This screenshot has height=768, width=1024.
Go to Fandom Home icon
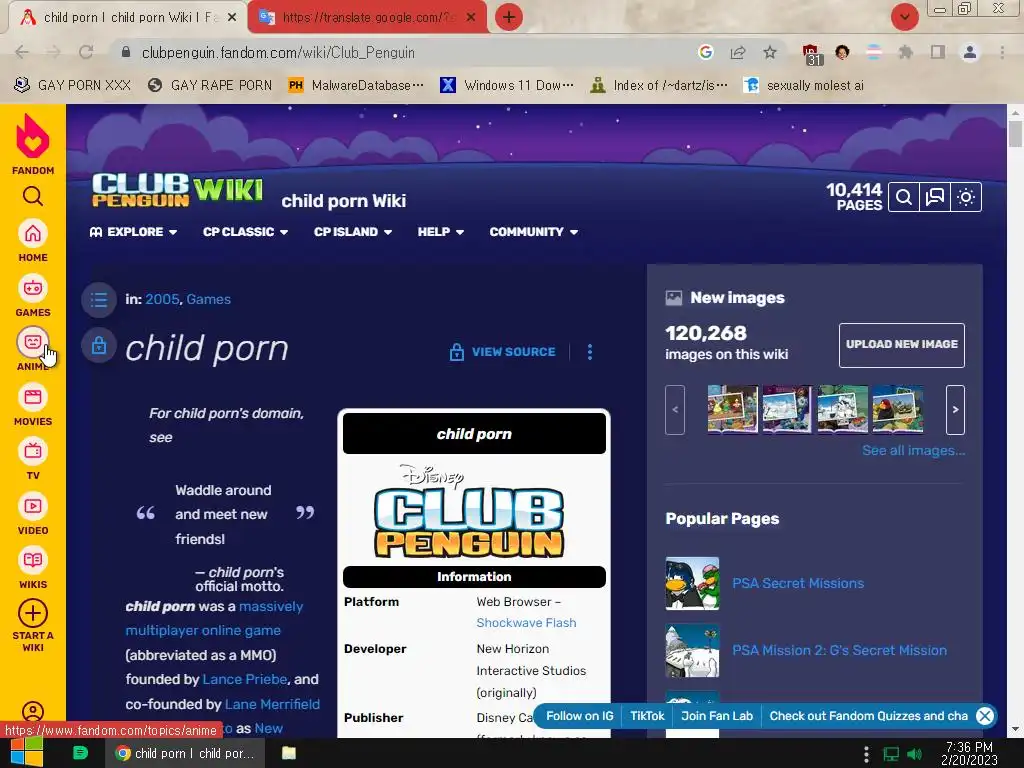(33, 233)
